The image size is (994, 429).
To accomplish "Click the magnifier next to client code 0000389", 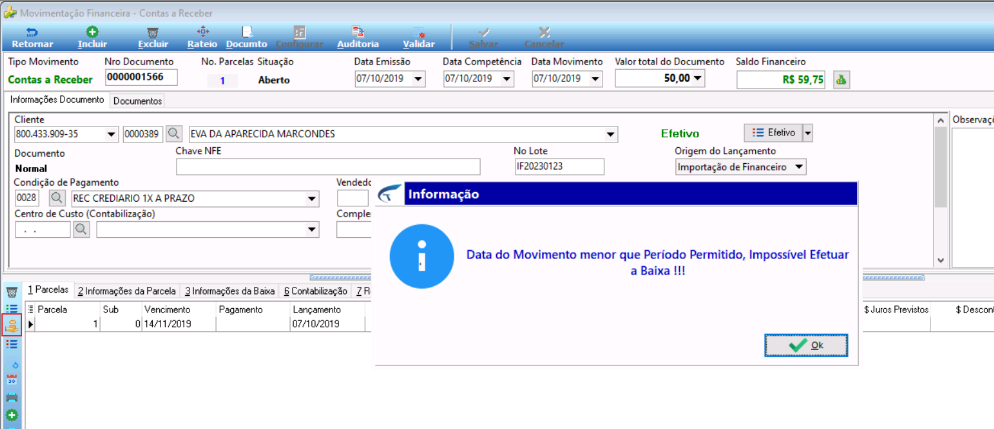I will 174,134.
